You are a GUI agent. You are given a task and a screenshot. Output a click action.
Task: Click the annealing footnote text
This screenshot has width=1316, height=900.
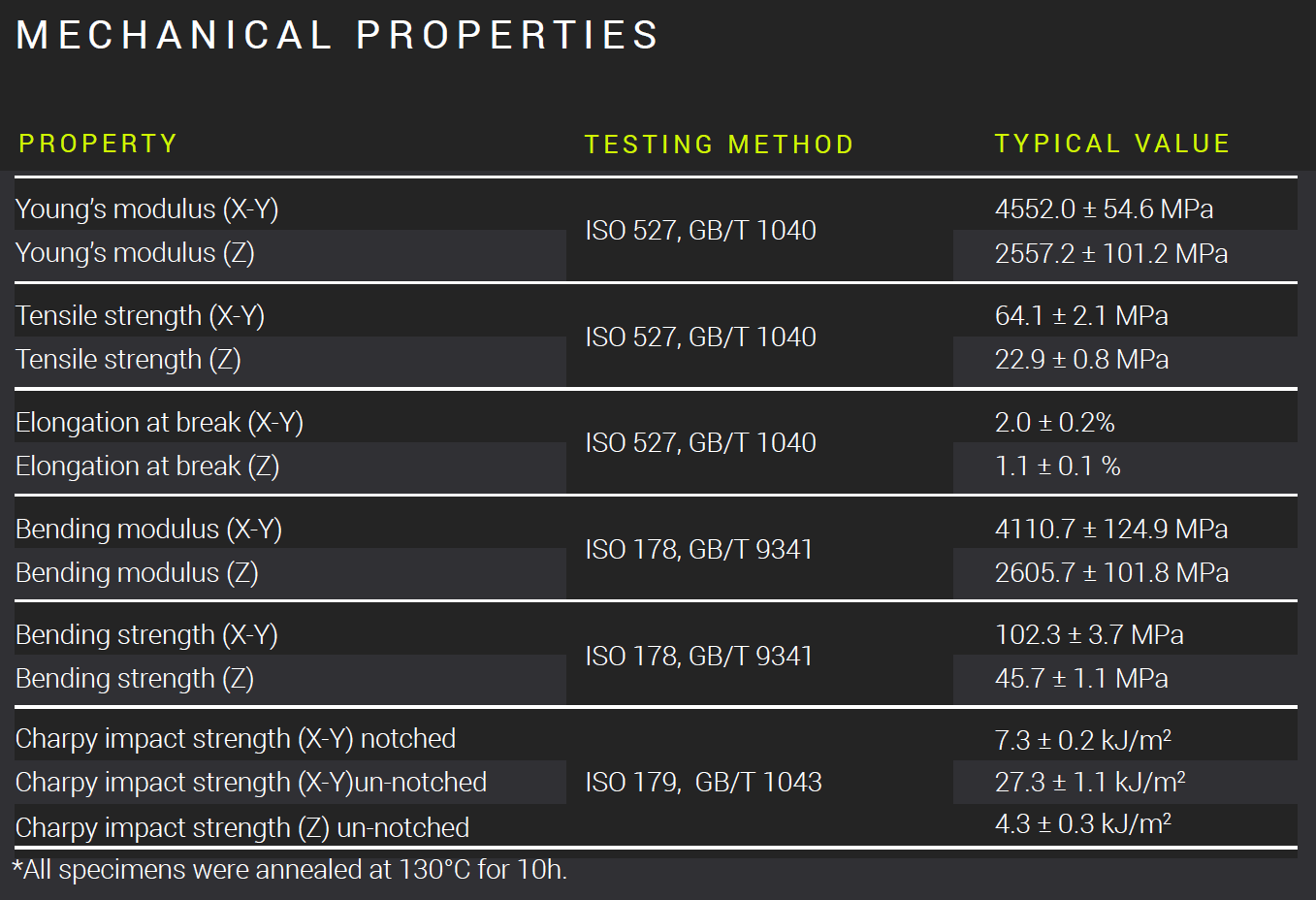290,870
